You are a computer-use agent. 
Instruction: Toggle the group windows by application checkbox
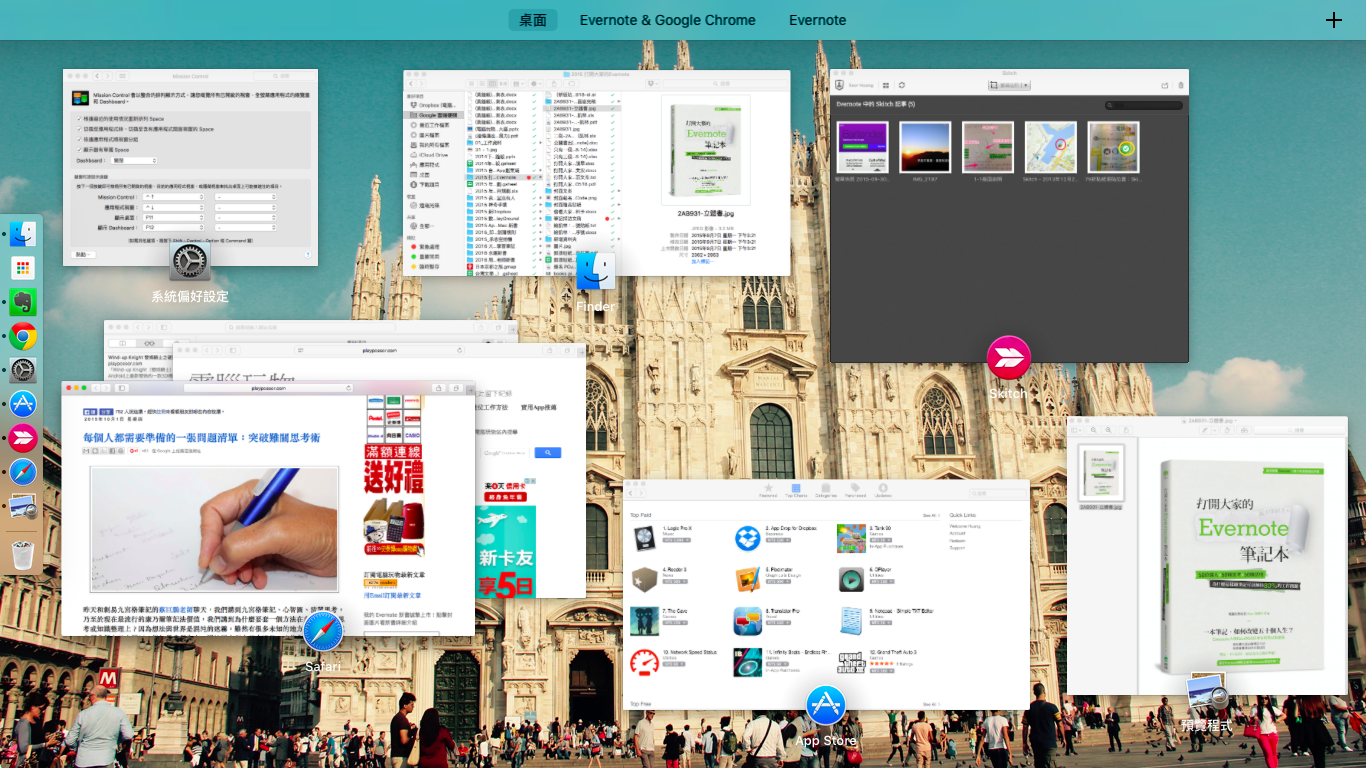point(80,138)
